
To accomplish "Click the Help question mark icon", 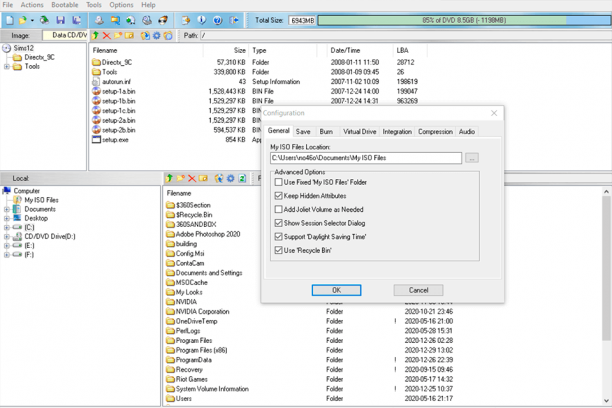I will [218, 20].
